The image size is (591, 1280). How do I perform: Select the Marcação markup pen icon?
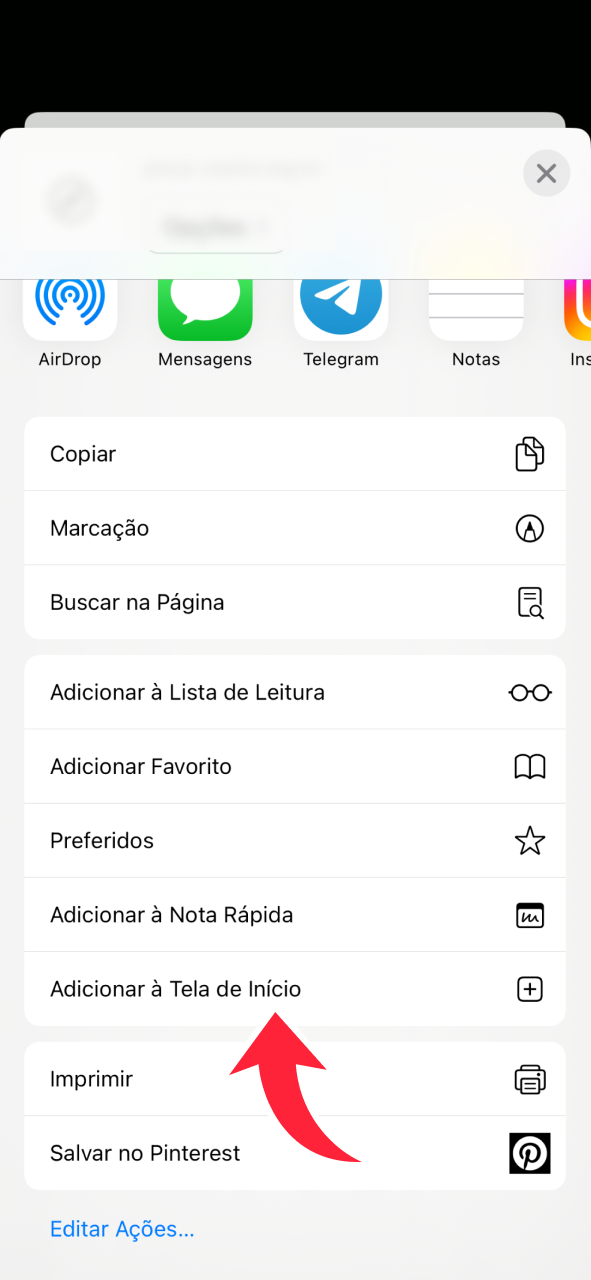click(x=529, y=528)
